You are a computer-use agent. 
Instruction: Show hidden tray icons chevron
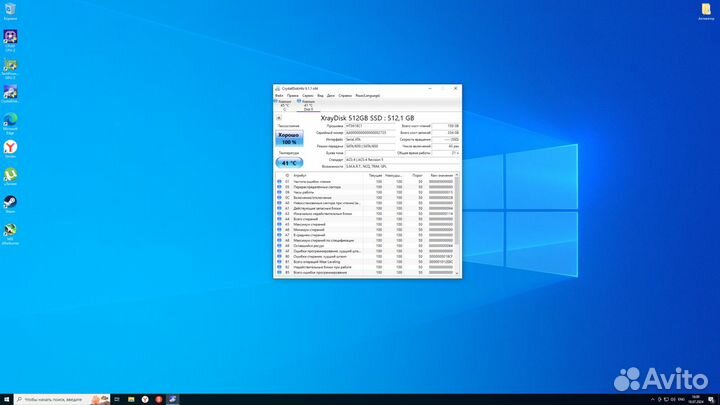pyautogui.click(x=652, y=400)
